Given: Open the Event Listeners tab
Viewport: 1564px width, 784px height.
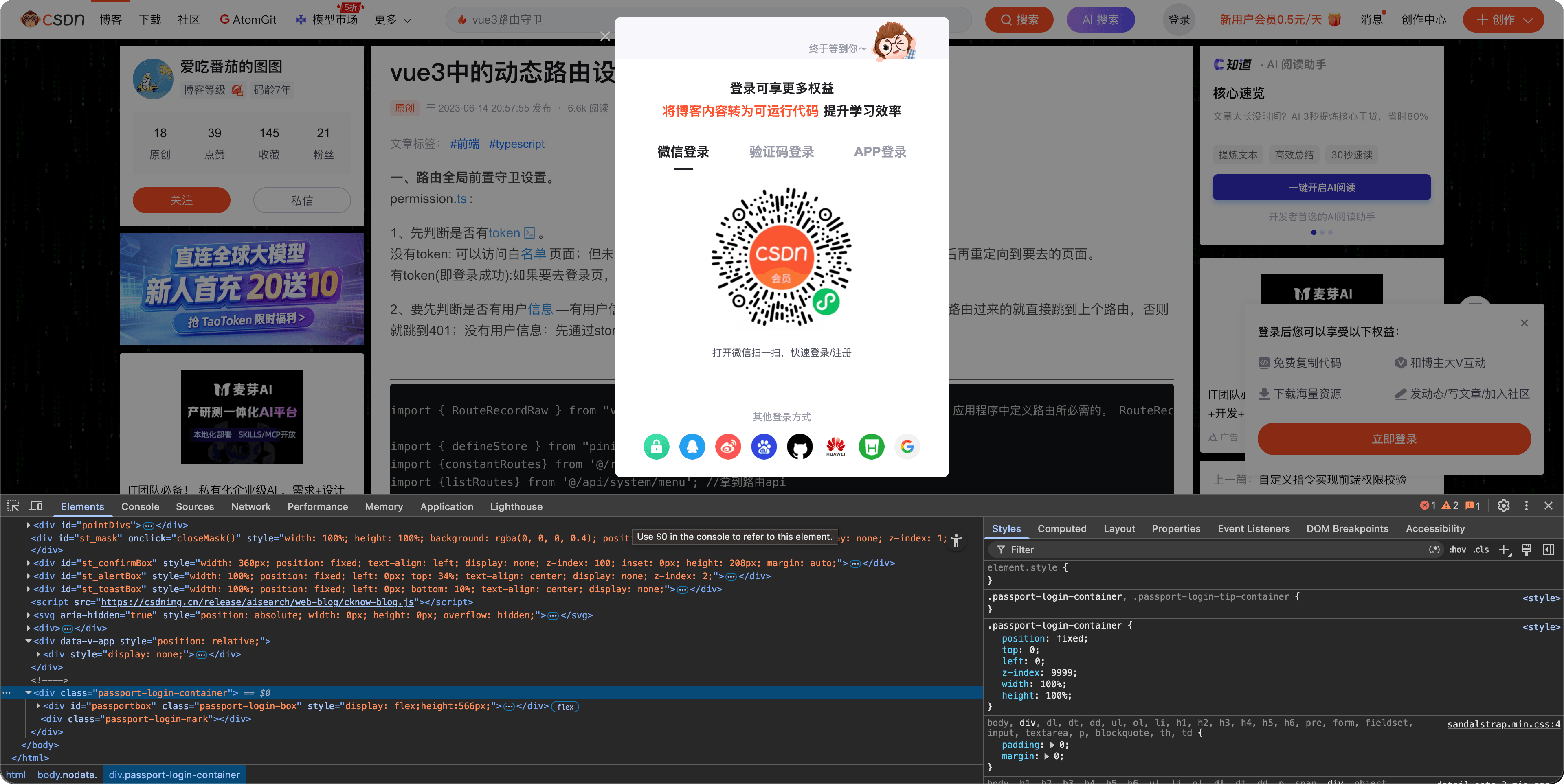Looking at the screenshot, I should pyautogui.click(x=1253, y=528).
